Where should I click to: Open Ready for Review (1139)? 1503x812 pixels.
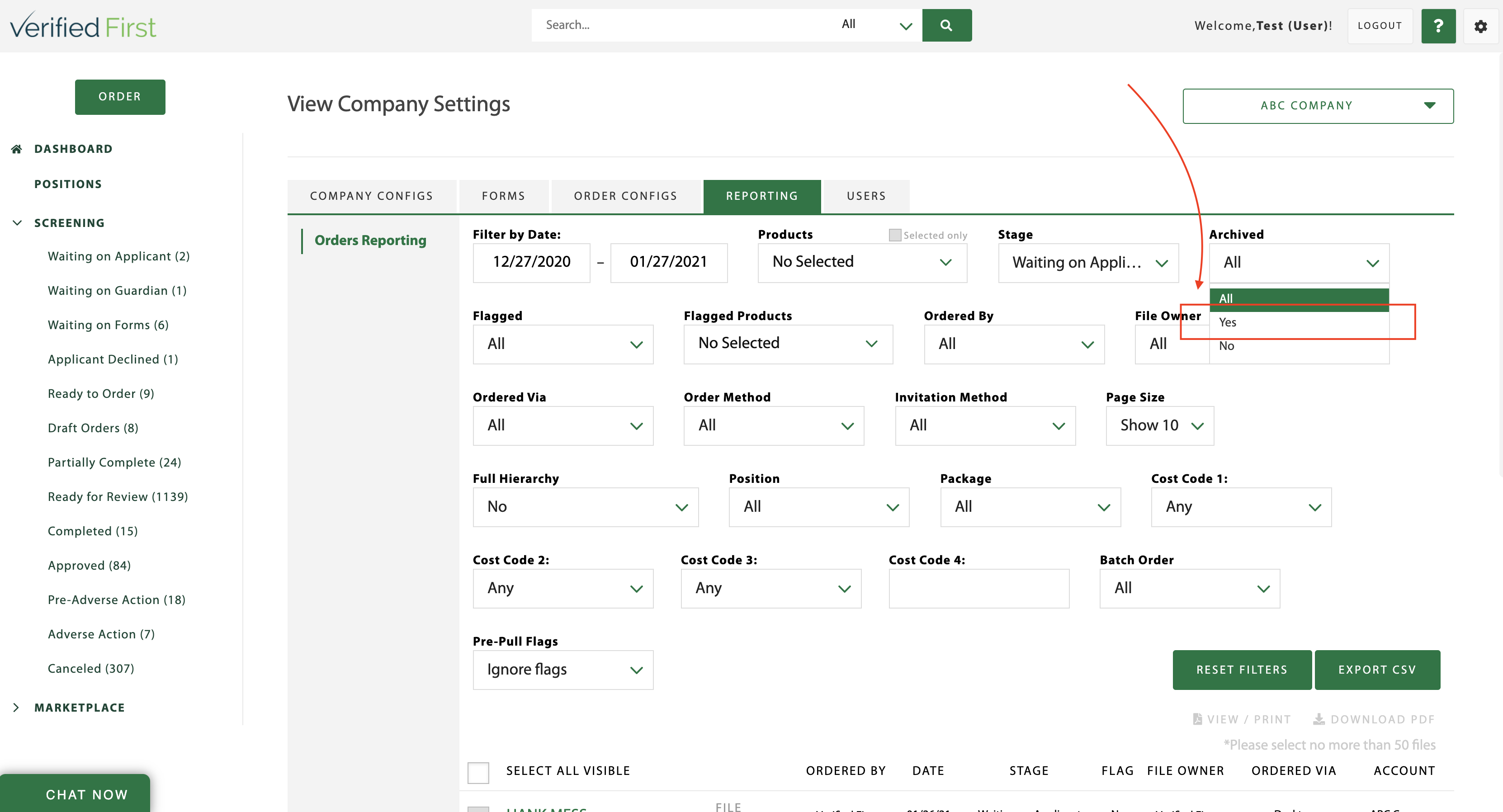(118, 497)
